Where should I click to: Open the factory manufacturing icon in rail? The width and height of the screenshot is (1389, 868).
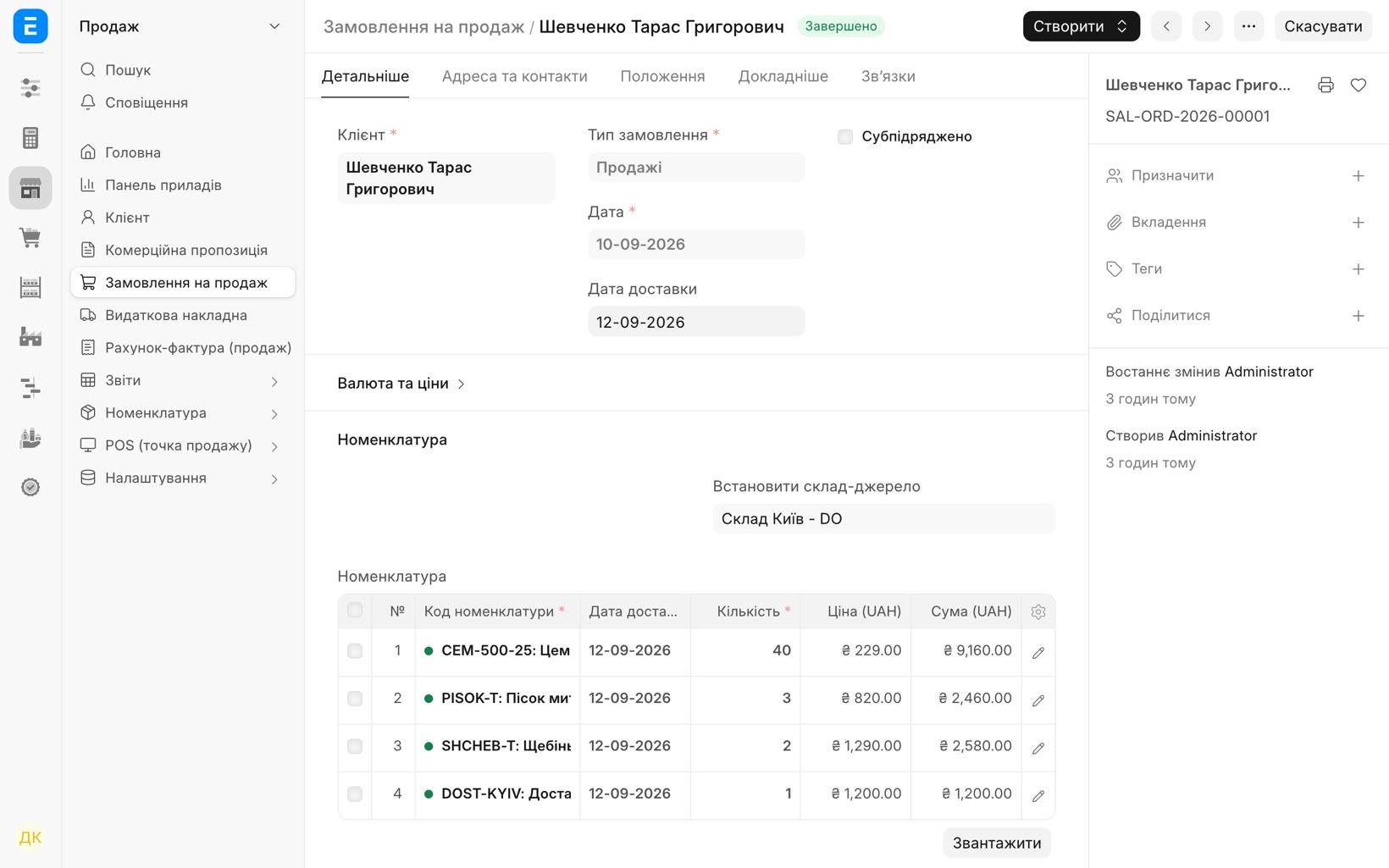[30, 337]
